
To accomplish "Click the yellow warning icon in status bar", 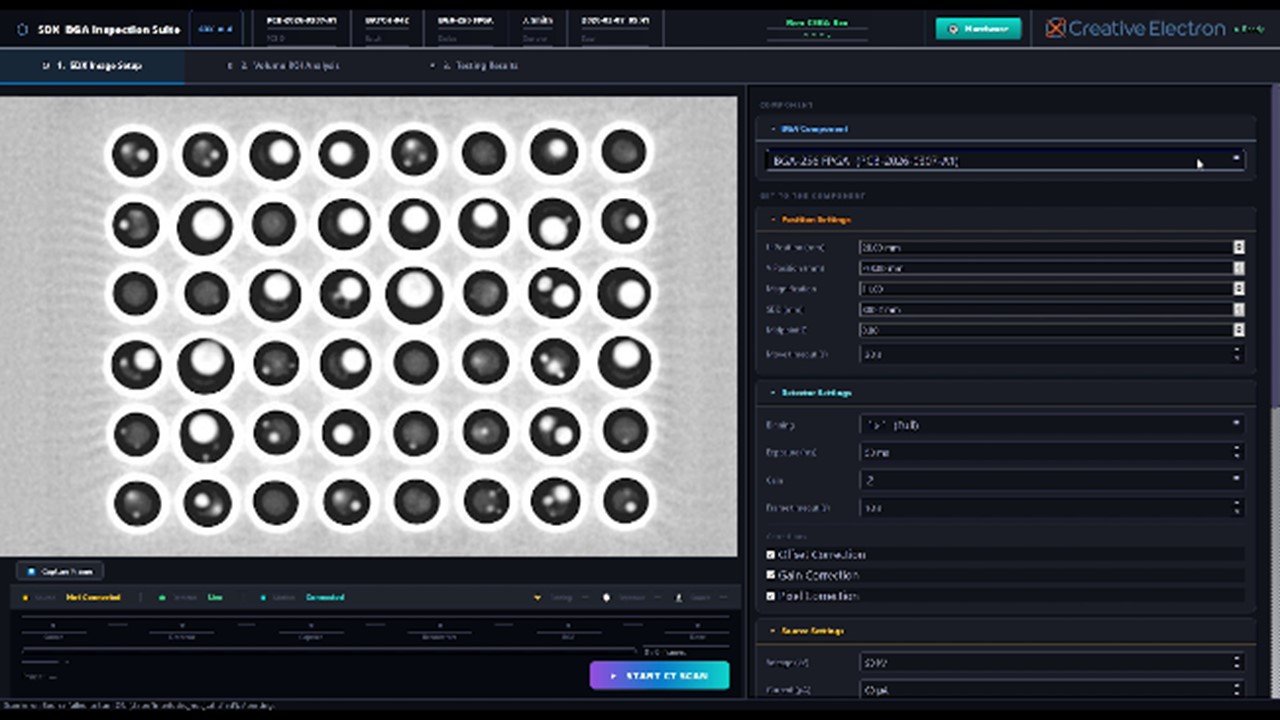I will tap(537, 598).
